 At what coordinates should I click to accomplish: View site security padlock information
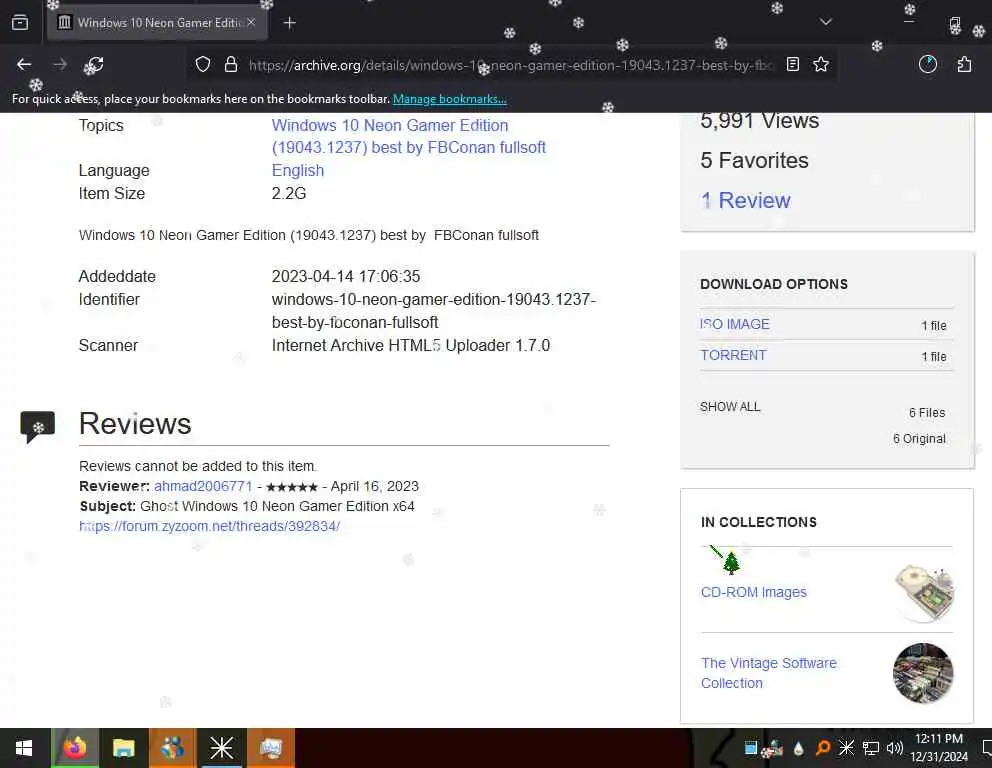(231, 65)
